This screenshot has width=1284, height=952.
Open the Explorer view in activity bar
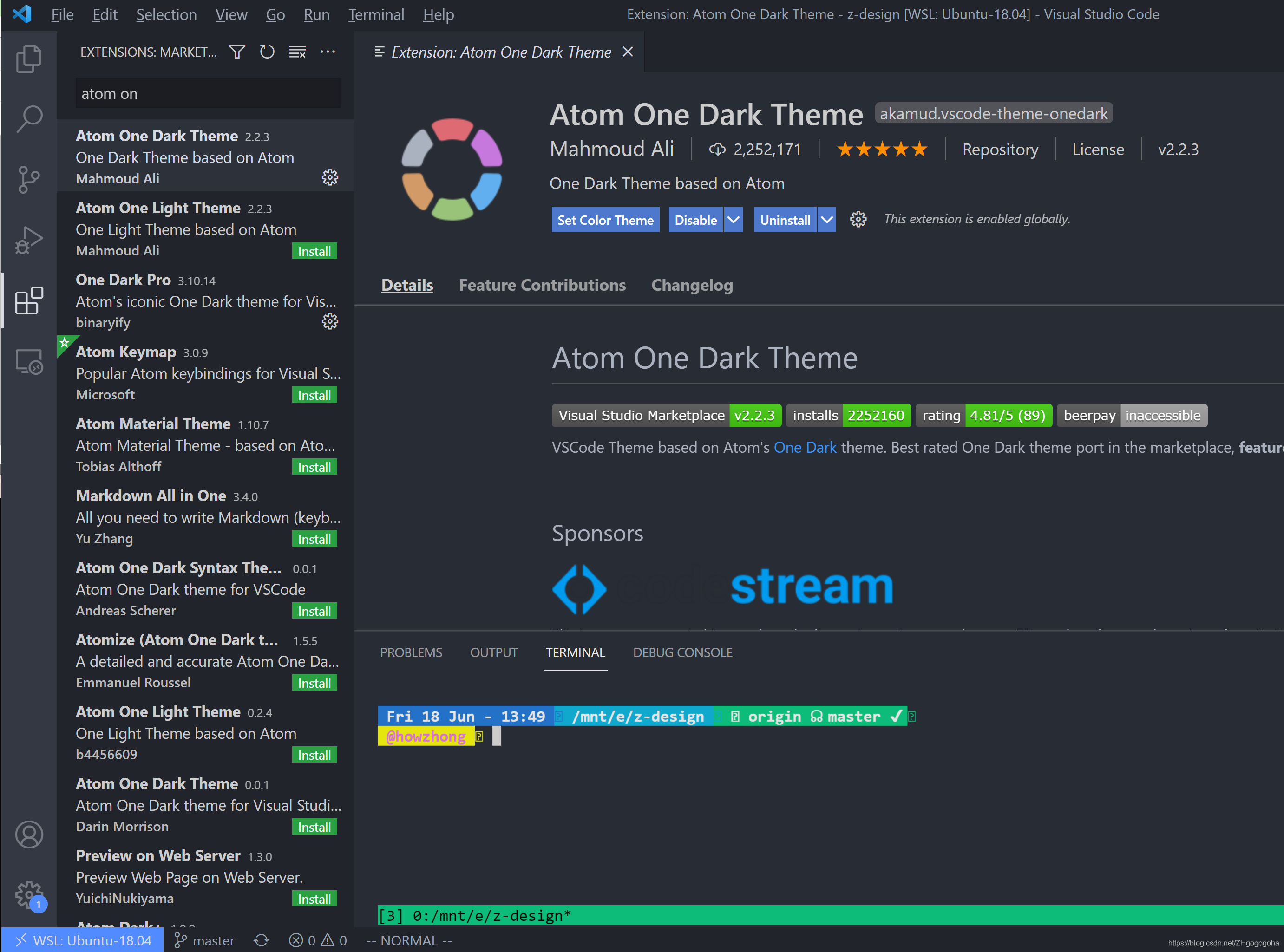[x=29, y=59]
